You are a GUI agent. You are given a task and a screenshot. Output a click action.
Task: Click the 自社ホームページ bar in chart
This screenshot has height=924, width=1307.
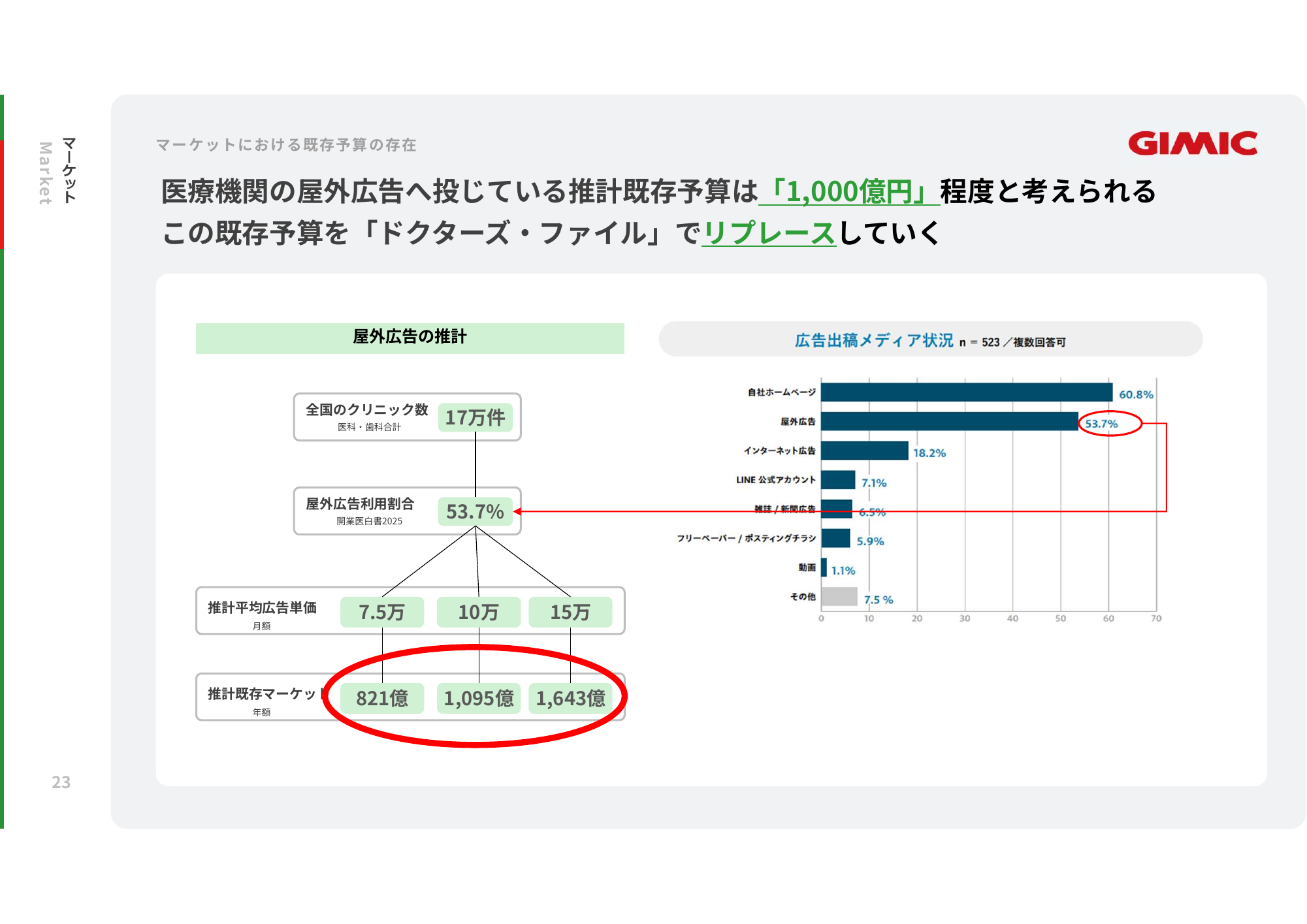[966, 392]
